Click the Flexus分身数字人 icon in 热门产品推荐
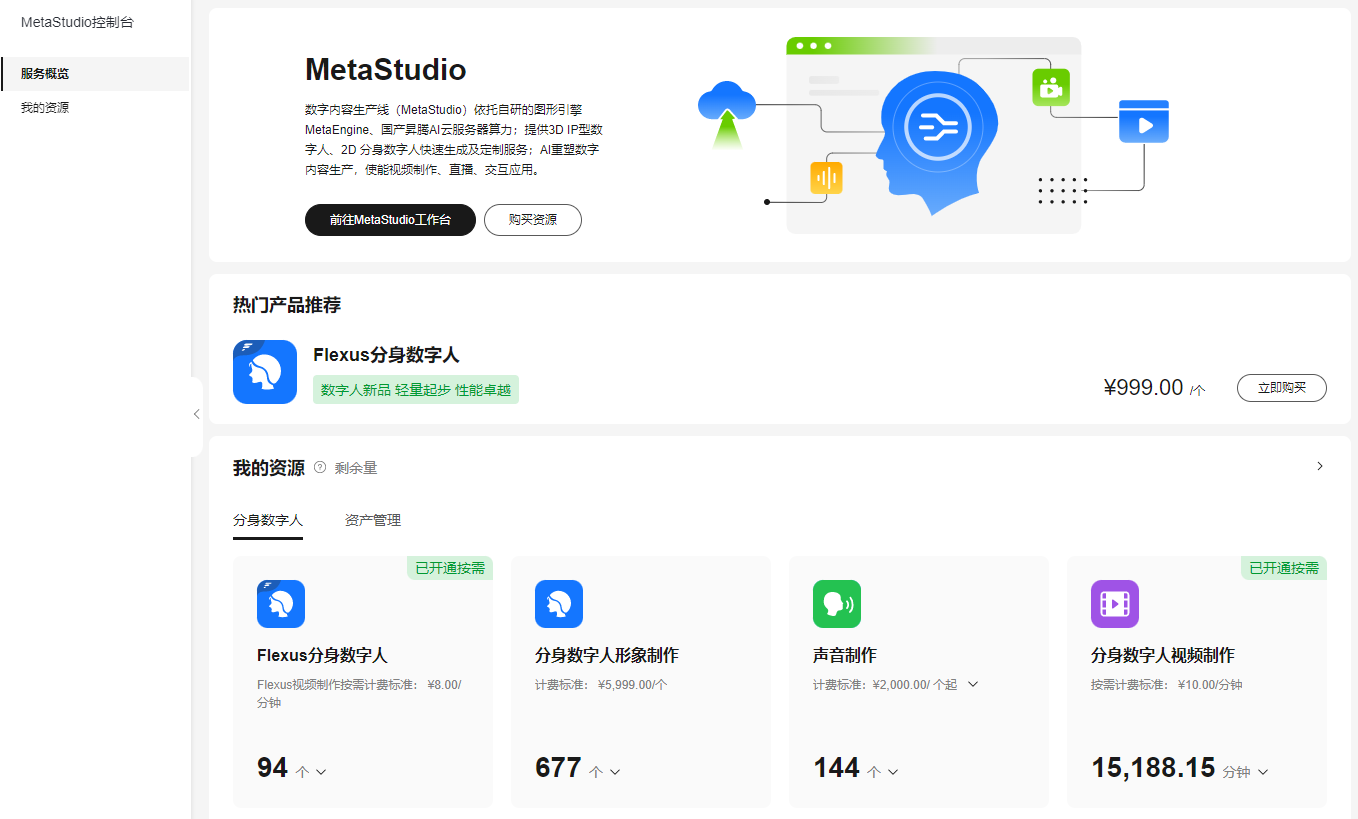 265,372
